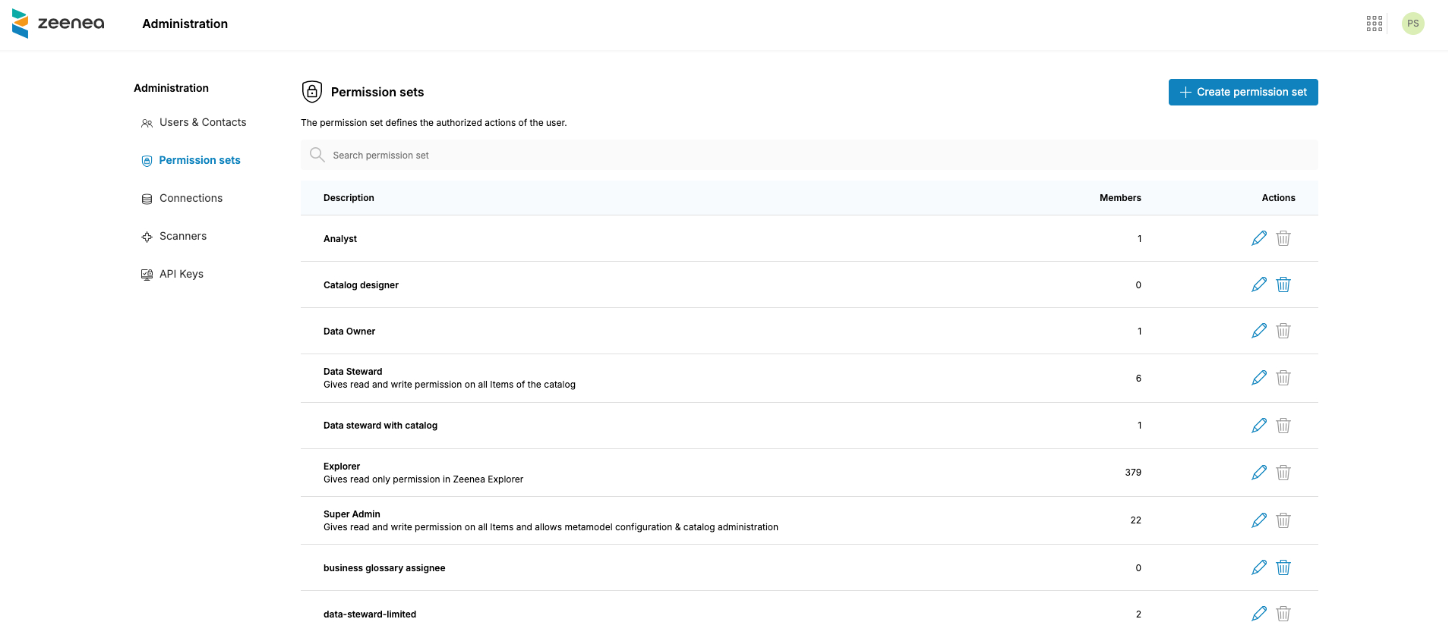Click the Zeenea logo
Image resolution: width=1448 pixels, height=636 pixels.
[x=58, y=23]
